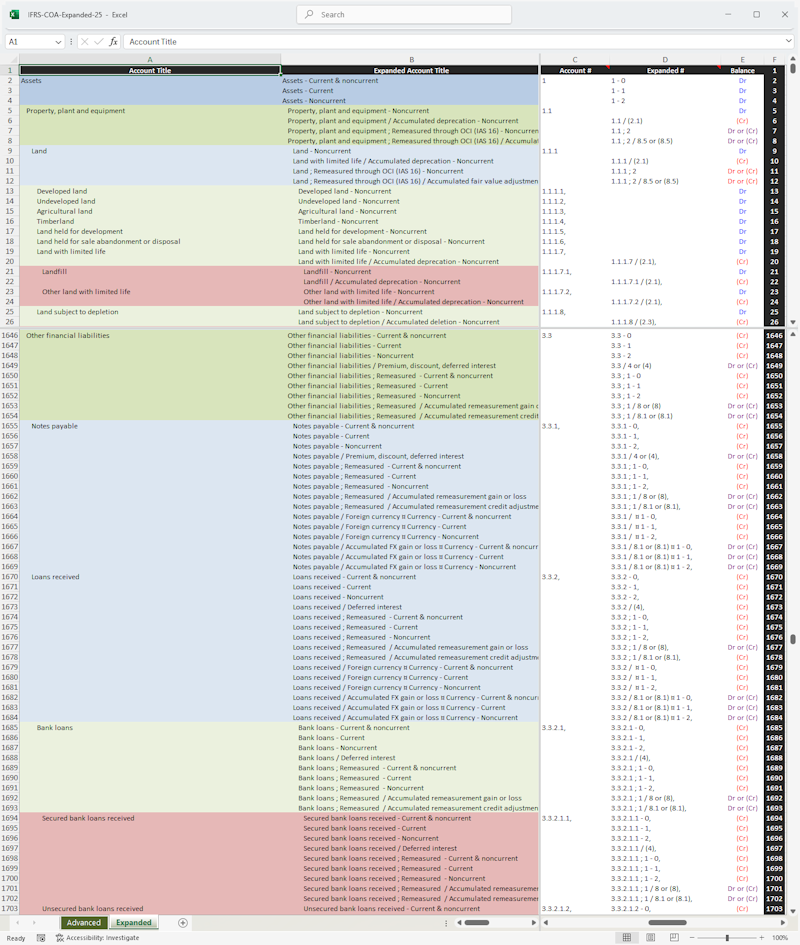
Task: Click the magnifier icon in the Search box
Action: pos(309,14)
